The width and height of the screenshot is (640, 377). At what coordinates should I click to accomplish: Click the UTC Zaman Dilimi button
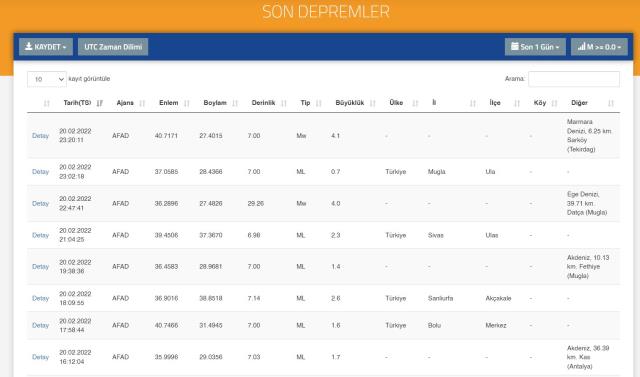(113, 47)
